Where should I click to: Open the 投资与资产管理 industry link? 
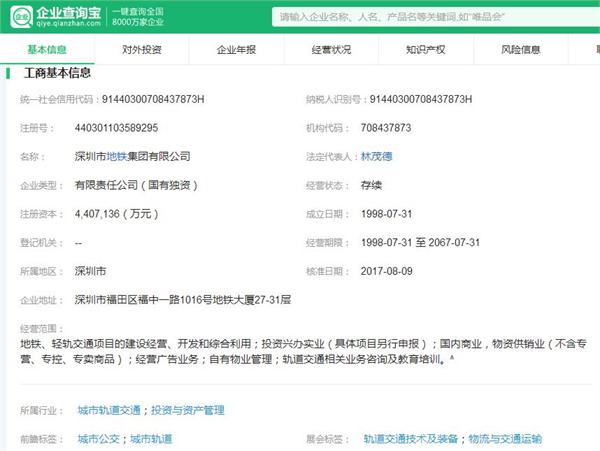point(188,410)
